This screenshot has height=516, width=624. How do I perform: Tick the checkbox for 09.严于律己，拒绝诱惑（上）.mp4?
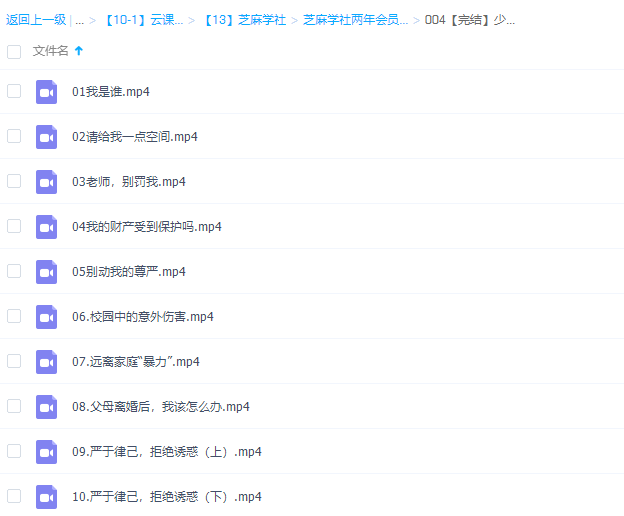tap(14, 451)
